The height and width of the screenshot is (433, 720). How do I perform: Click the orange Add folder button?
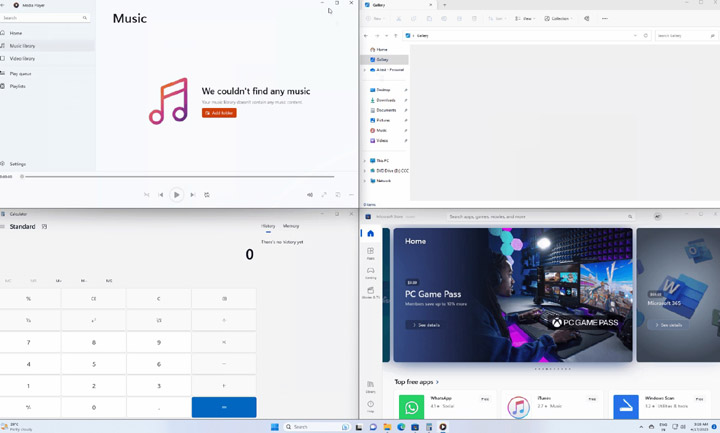(219, 113)
